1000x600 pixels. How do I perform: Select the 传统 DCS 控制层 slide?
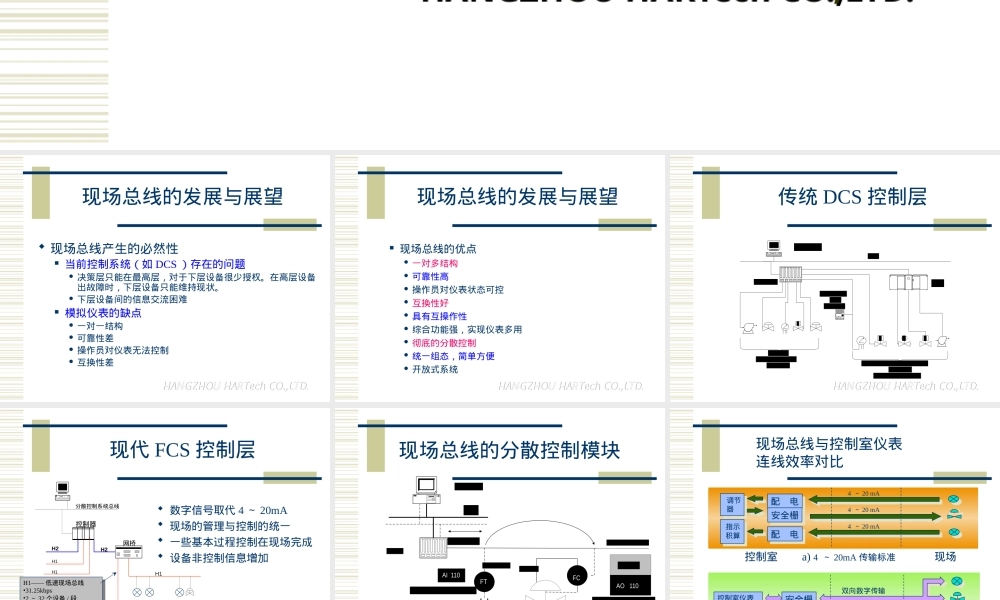[835, 279]
